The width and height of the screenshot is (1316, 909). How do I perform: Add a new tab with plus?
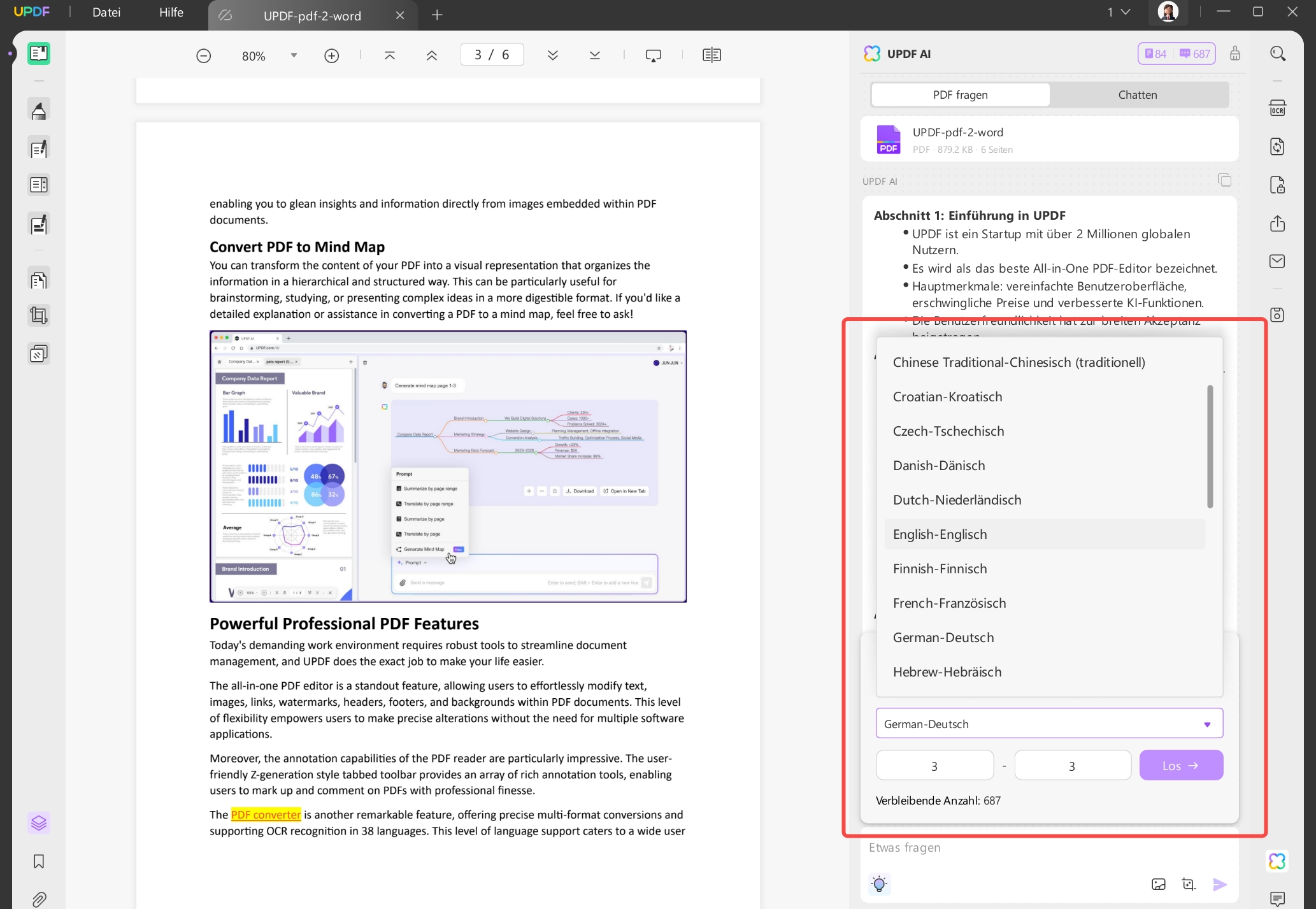(437, 15)
